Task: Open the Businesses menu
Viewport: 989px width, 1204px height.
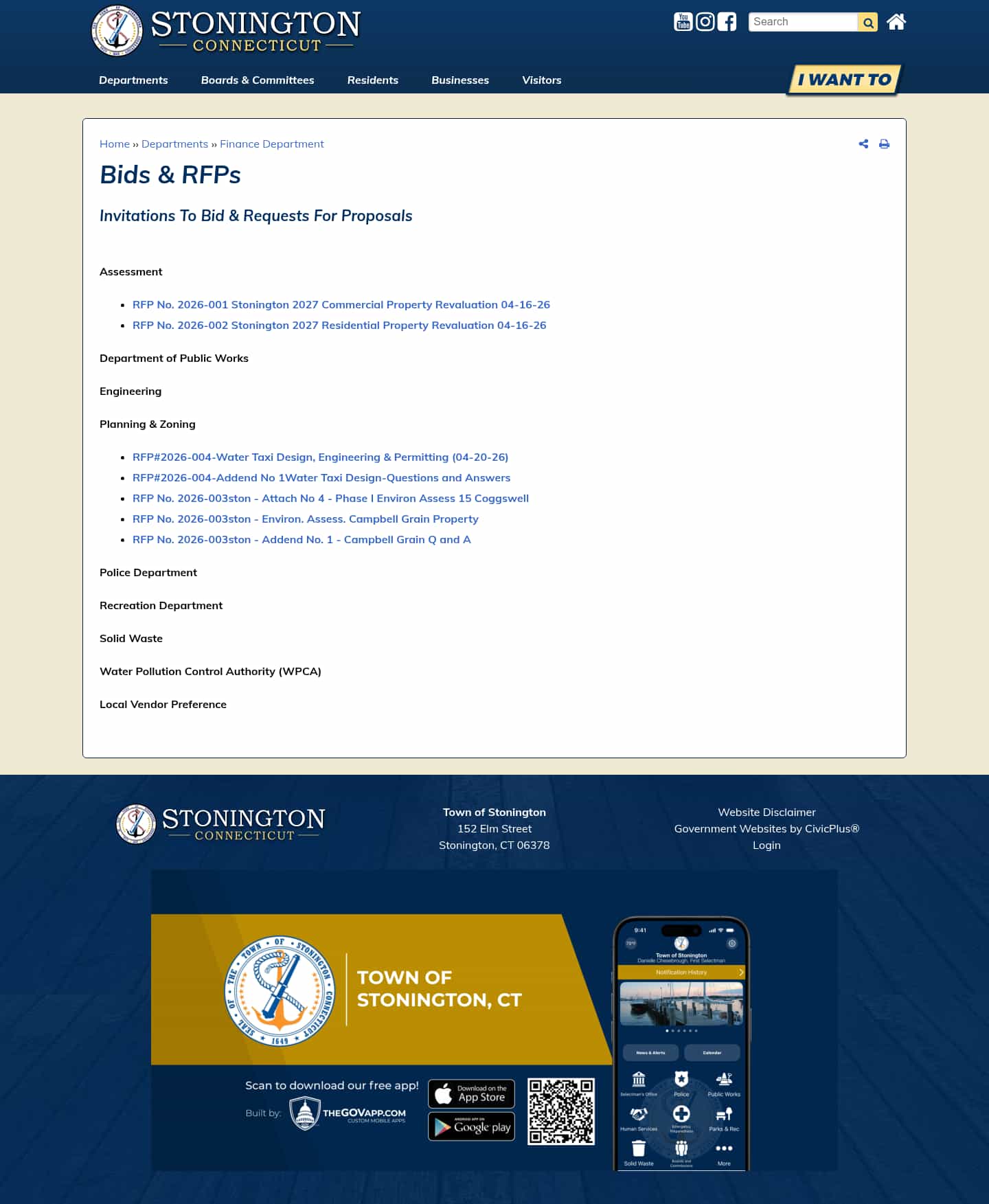Action: point(460,80)
